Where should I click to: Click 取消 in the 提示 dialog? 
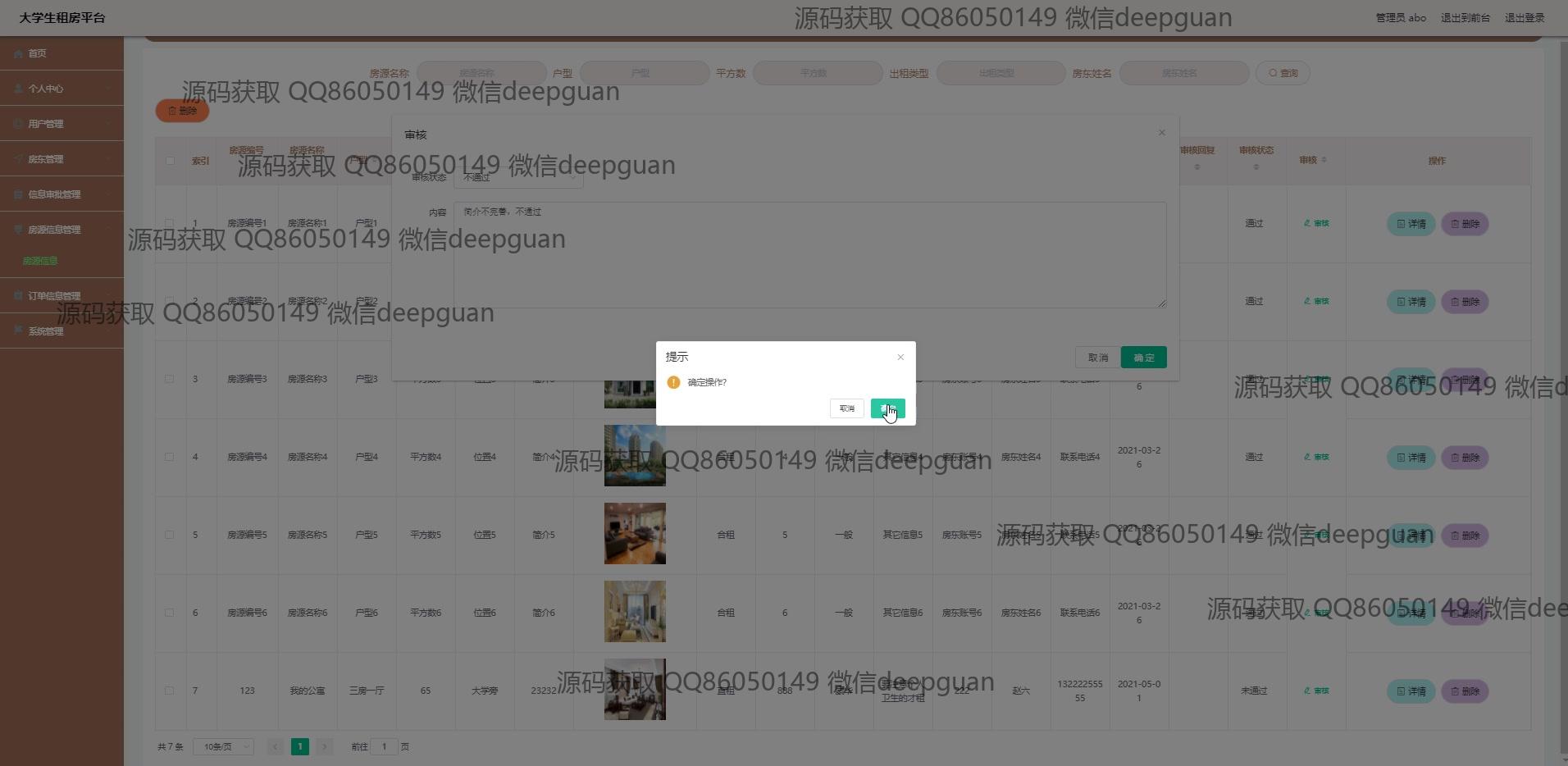point(846,408)
